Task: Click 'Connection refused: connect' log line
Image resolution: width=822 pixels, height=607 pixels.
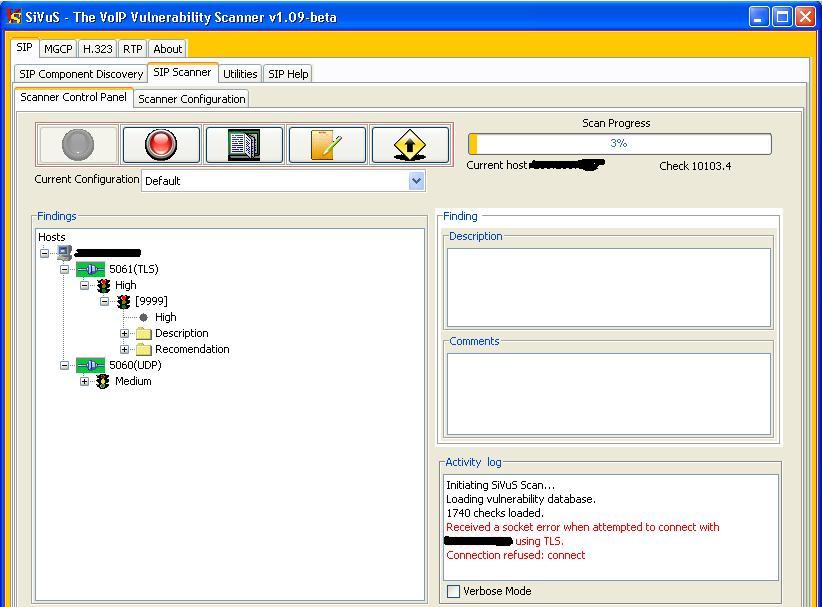Action: pos(515,555)
